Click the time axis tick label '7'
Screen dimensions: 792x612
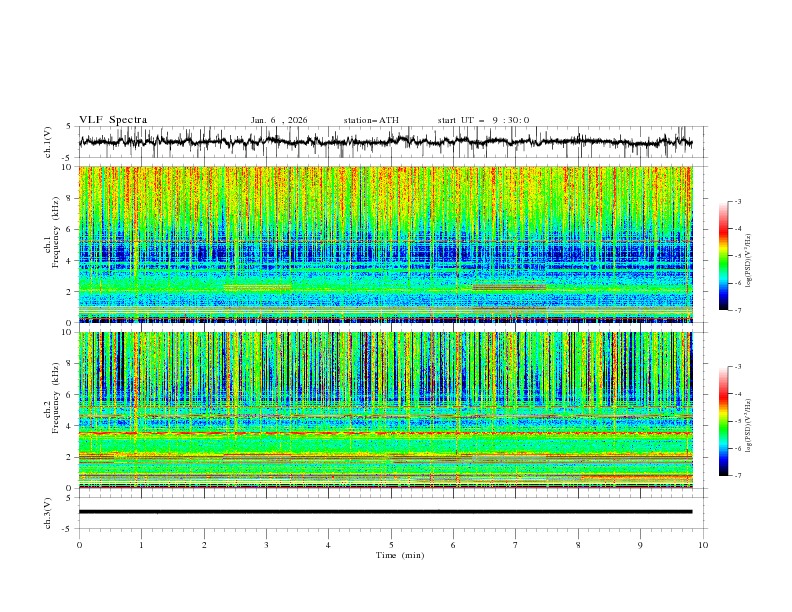(x=516, y=545)
